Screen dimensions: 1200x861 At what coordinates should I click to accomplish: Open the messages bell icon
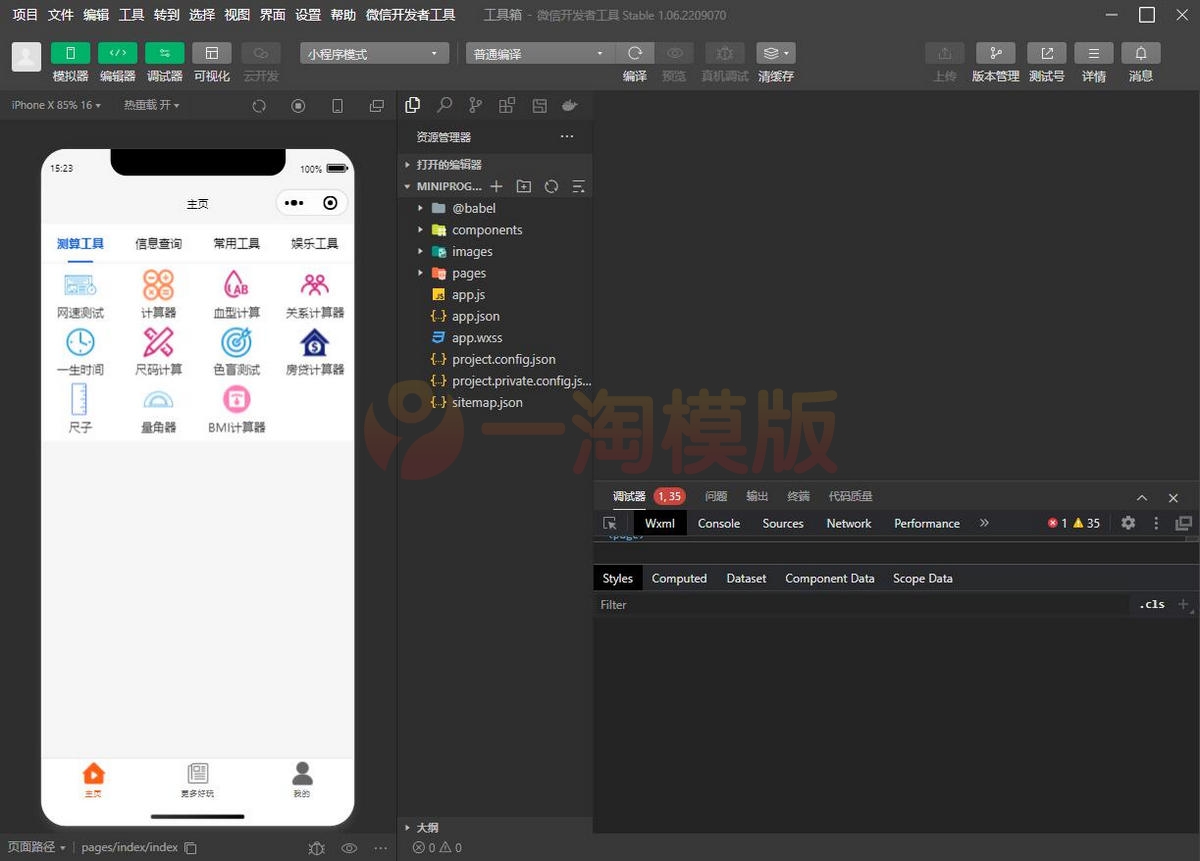pos(1141,53)
